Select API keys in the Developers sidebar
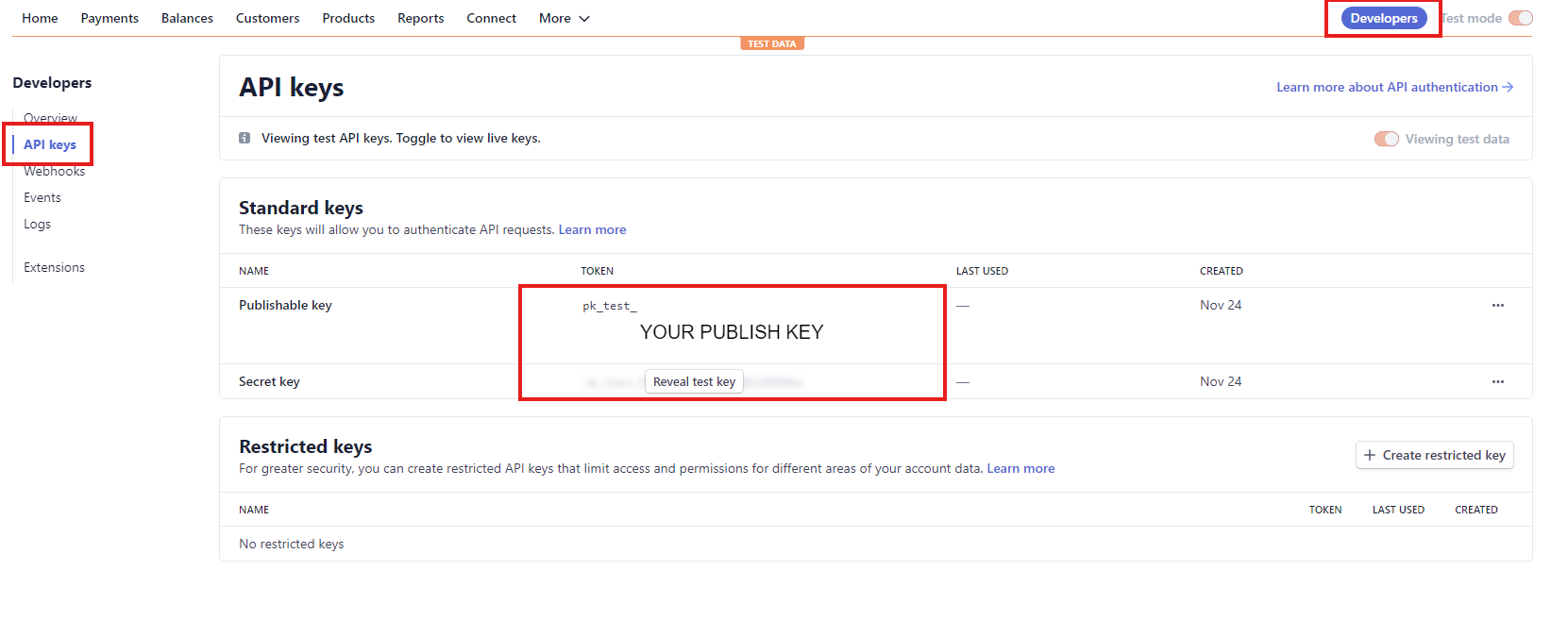The image size is (1568, 621). [x=50, y=144]
